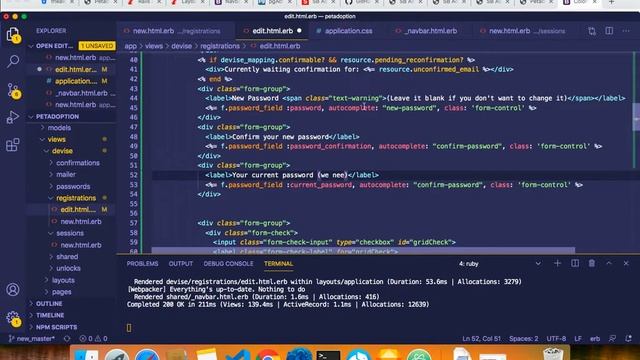This screenshot has height=360, width=640.
Task: Kill the terminal with trash icon
Action: (x=592, y=264)
